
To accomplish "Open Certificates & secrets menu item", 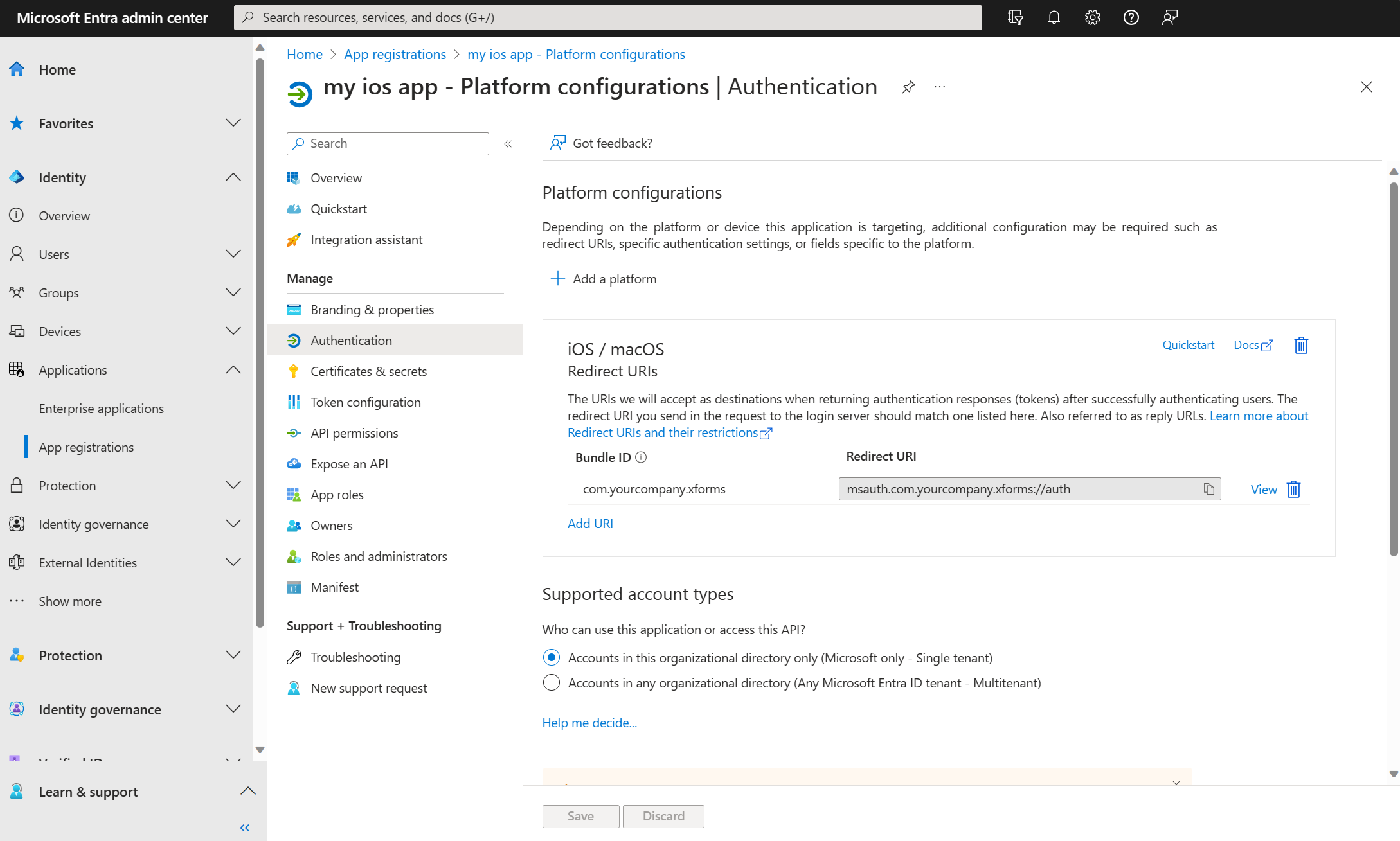I will pyautogui.click(x=368, y=371).
